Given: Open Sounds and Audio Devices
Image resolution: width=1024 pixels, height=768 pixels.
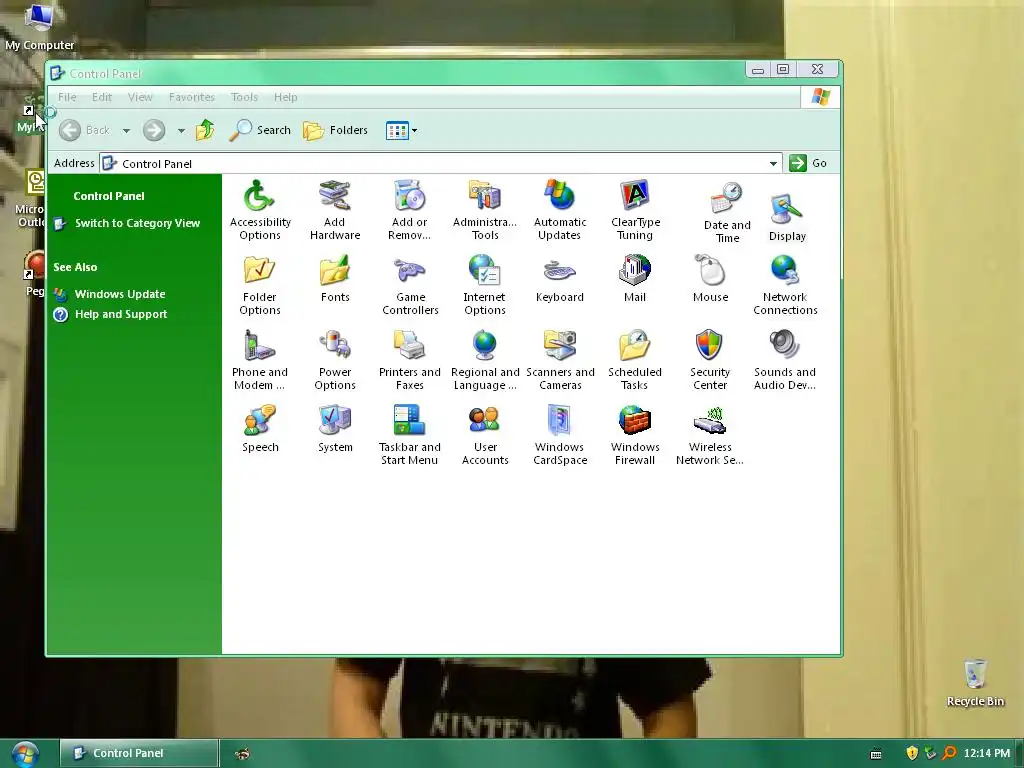Looking at the screenshot, I should 784,360.
